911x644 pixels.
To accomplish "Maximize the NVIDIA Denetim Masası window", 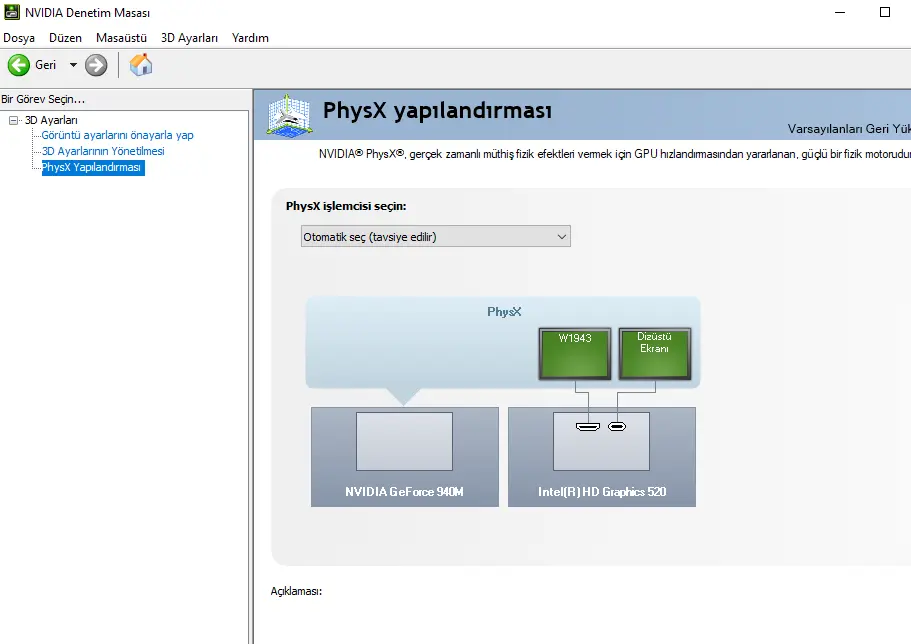I will click(x=885, y=12).
